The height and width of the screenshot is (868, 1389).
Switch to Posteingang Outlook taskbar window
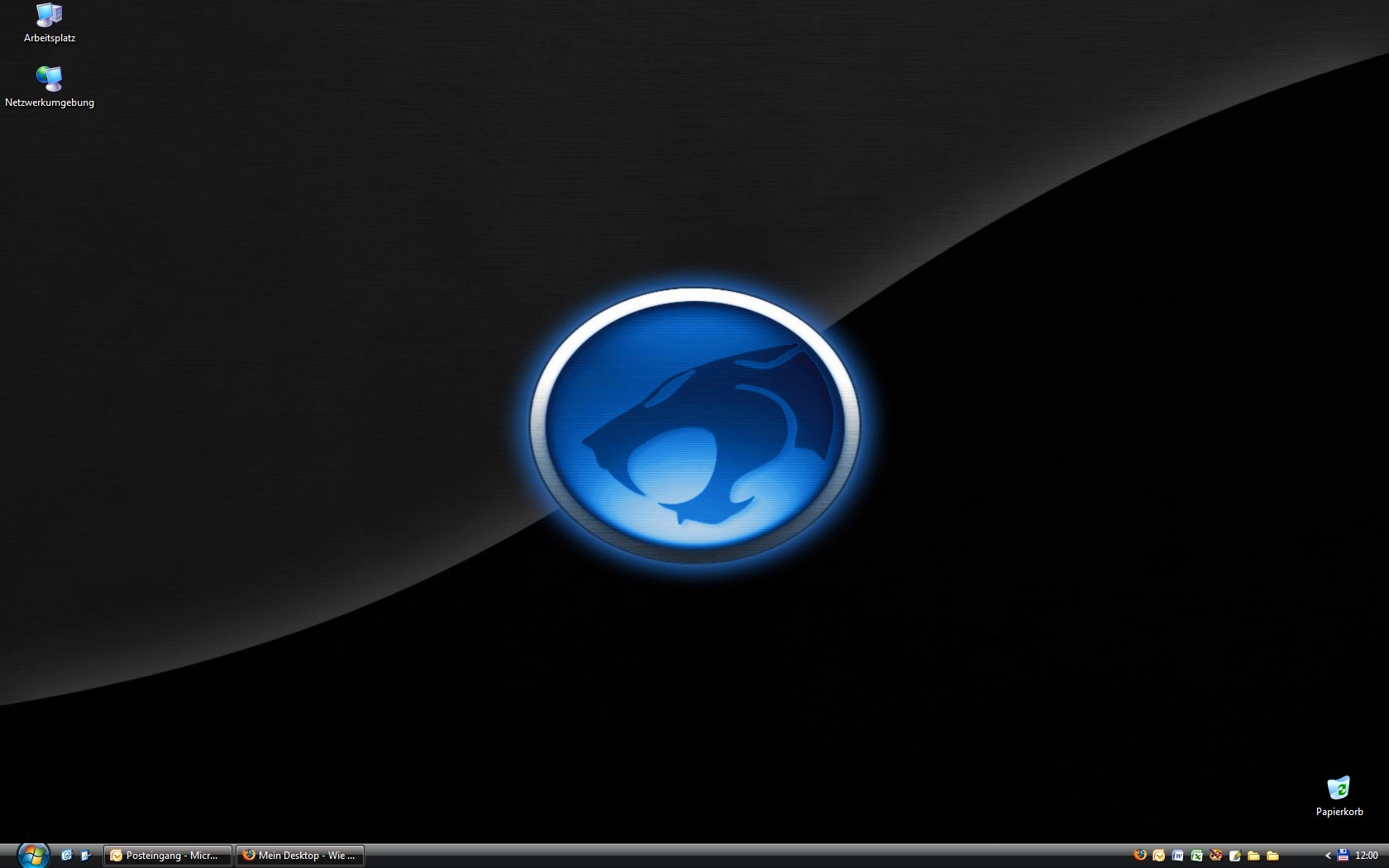[167, 856]
